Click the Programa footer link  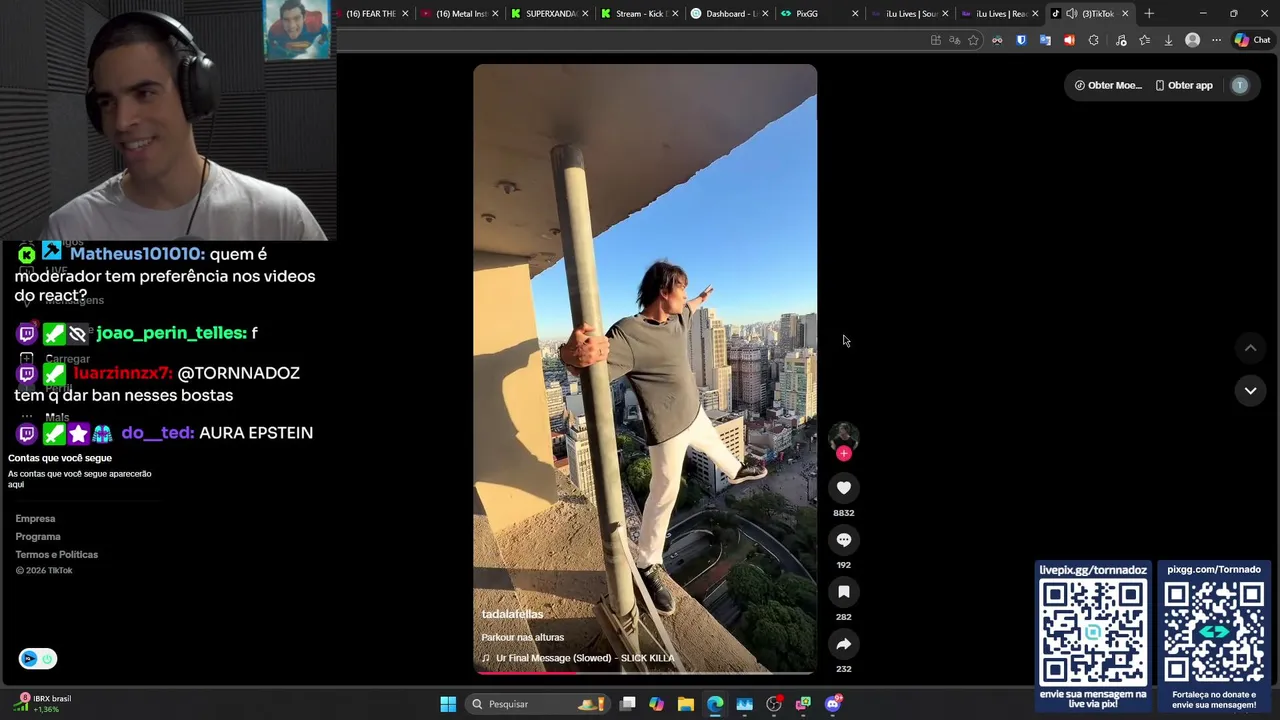[38, 536]
